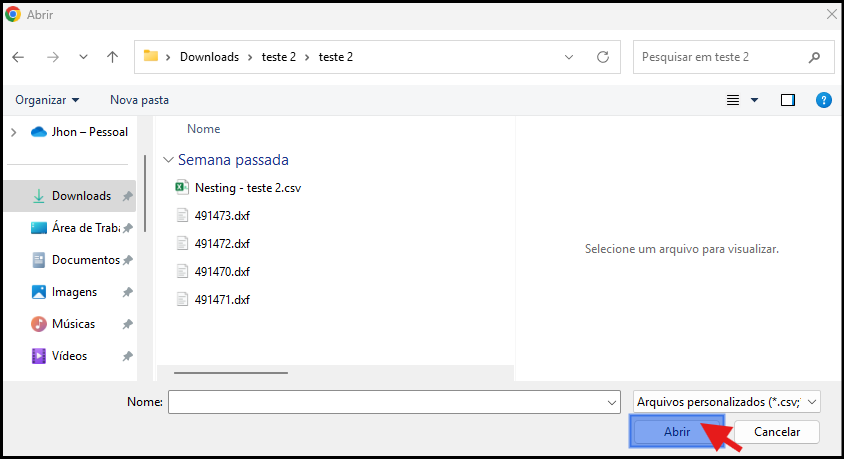Select 'Jhon – Pessoal' OneDrive entry
This screenshot has height=459, width=844.
click(x=80, y=132)
